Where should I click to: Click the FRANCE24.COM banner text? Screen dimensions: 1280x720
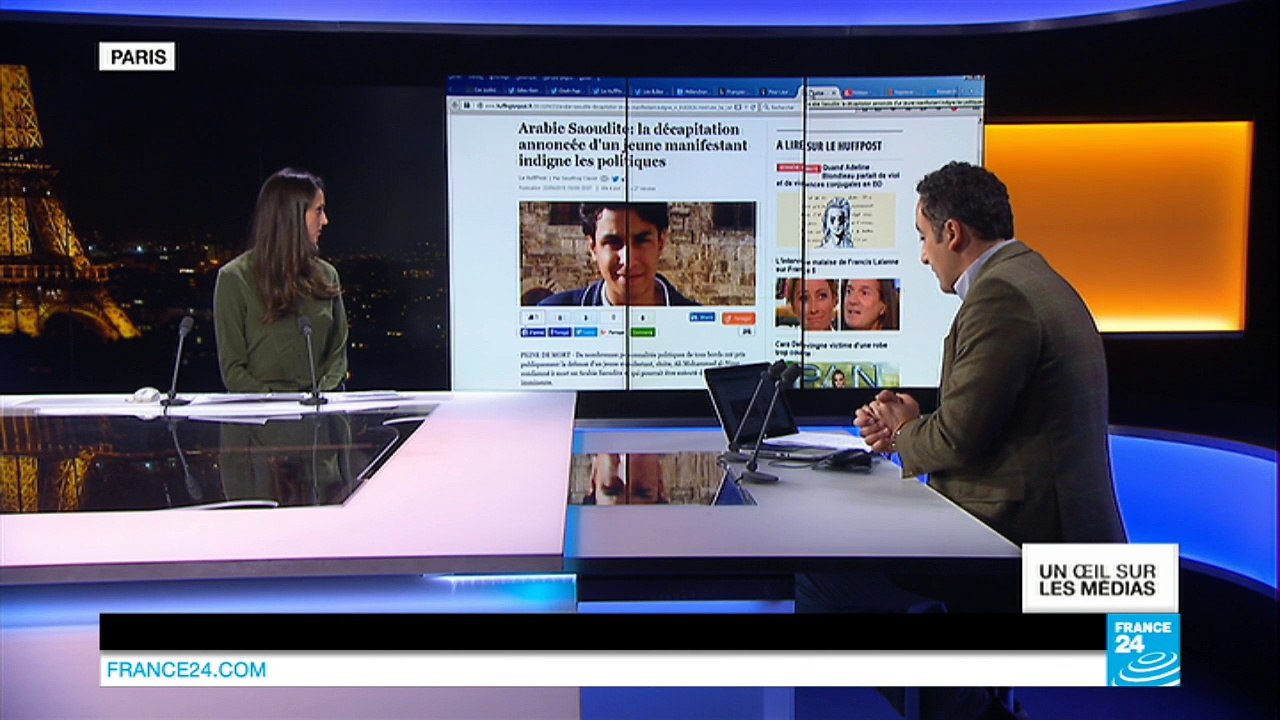tap(187, 670)
